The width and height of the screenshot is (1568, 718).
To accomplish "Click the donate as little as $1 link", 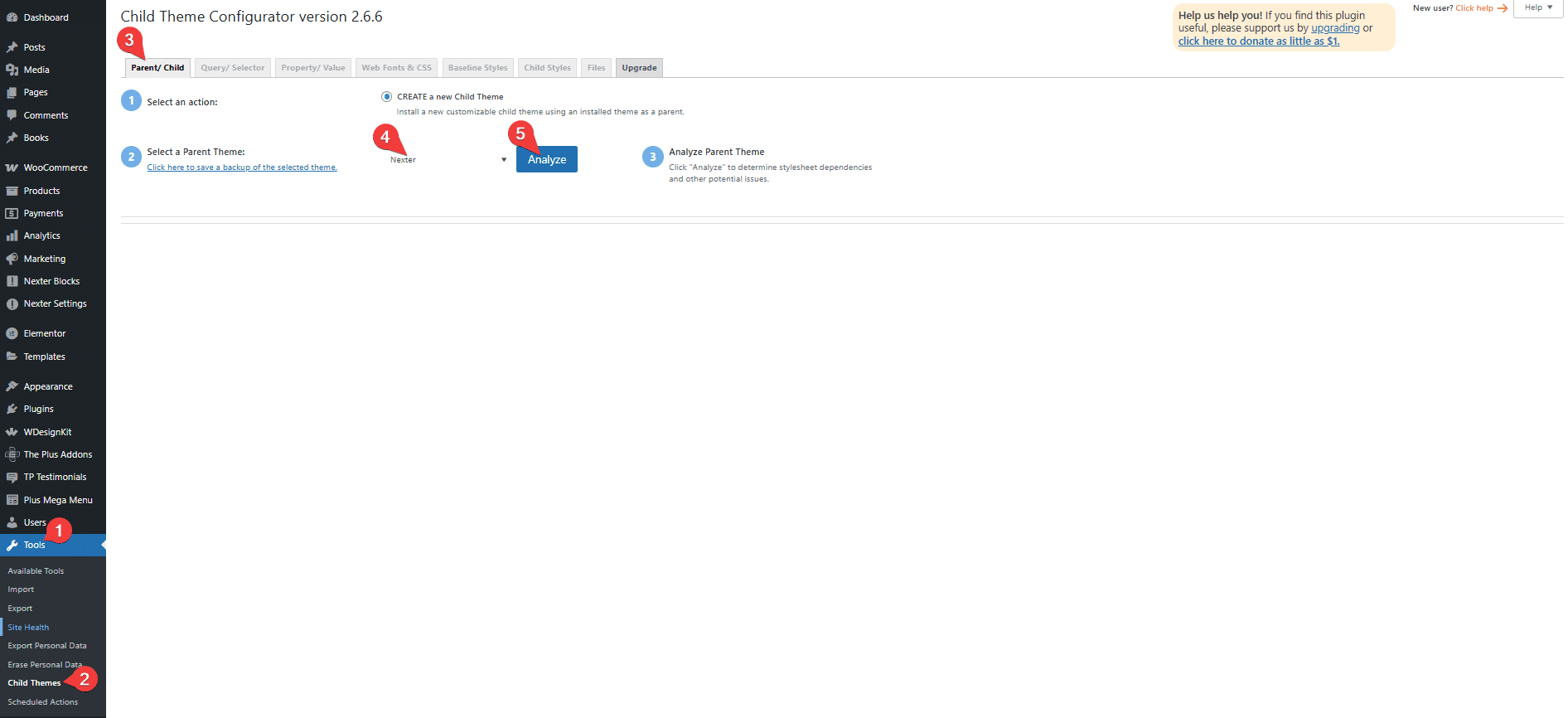I will (1259, 41).
